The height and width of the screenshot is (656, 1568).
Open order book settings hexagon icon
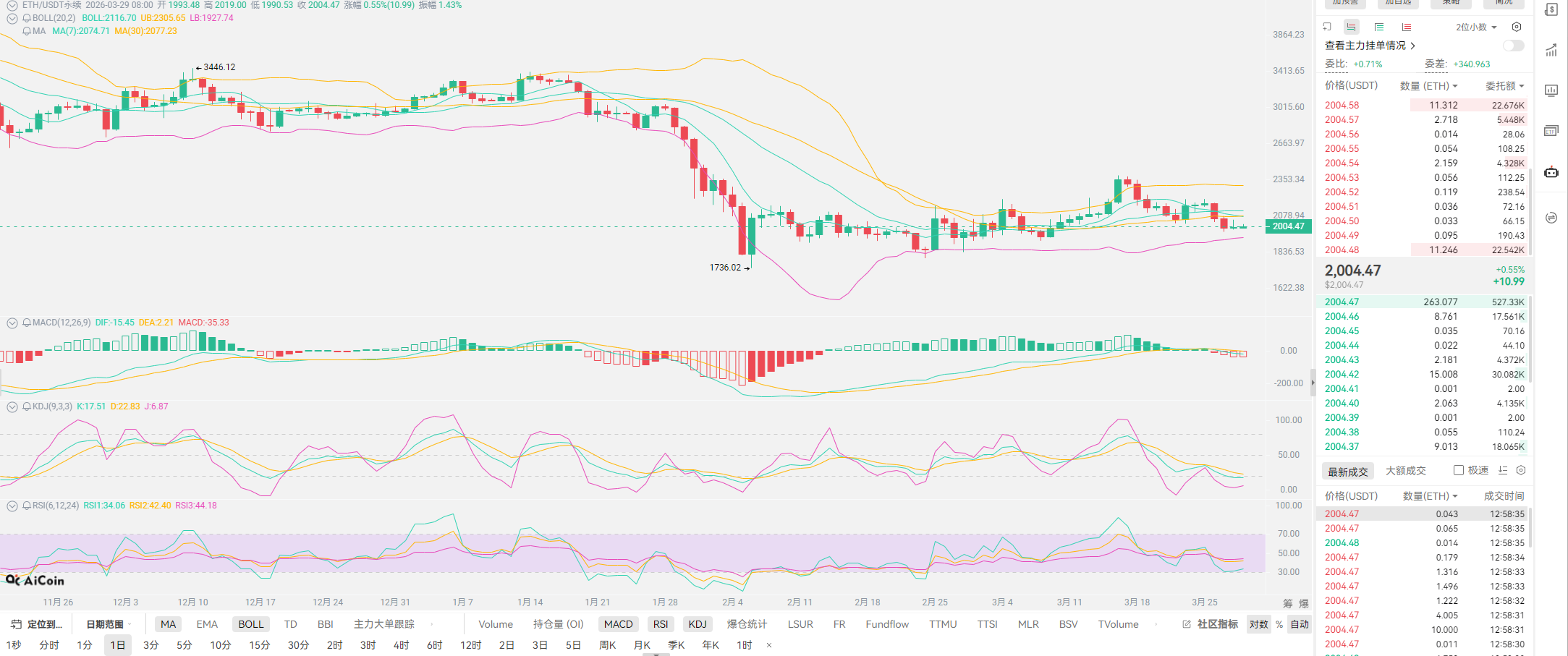tap(1517, 27)
